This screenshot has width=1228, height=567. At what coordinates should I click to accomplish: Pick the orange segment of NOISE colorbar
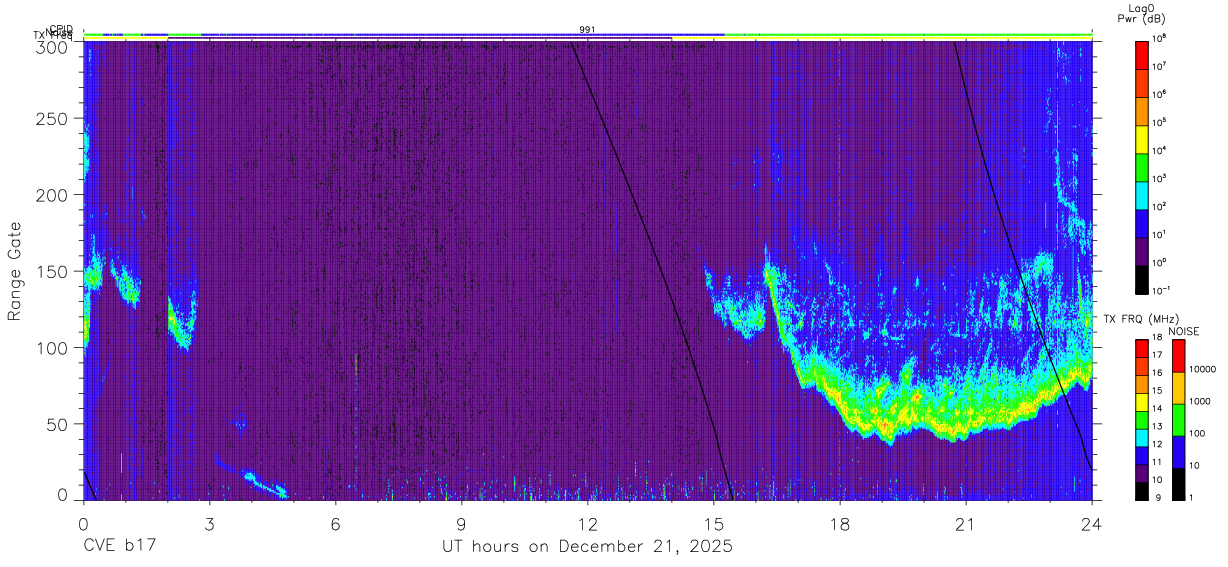(1178, 388)
